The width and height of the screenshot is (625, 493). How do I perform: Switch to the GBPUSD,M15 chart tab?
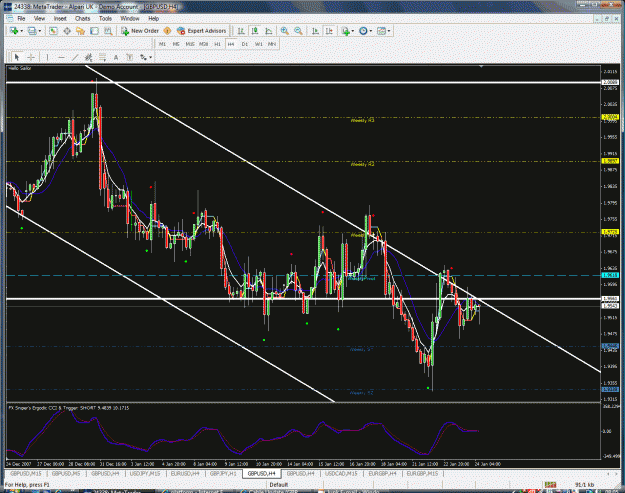pos(26,473)
